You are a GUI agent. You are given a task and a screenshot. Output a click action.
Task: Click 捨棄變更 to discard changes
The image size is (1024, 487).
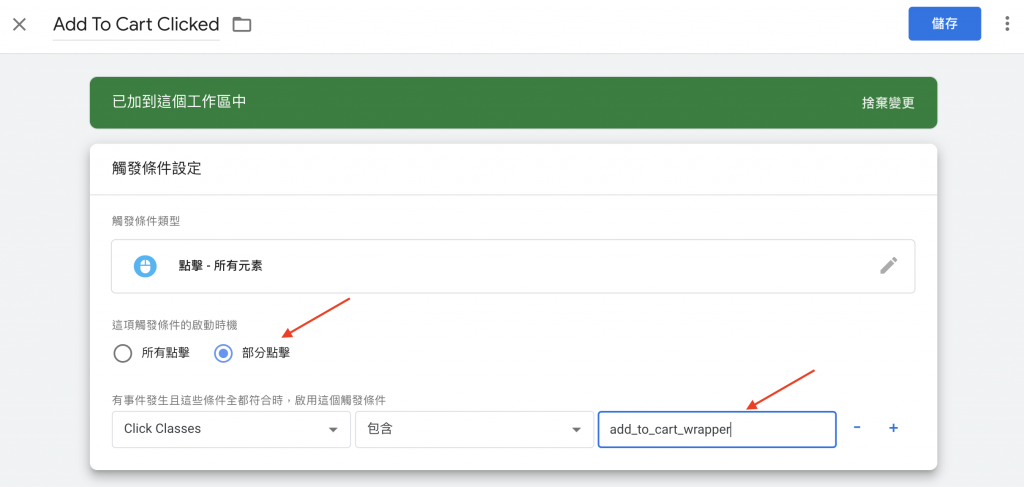888,103
